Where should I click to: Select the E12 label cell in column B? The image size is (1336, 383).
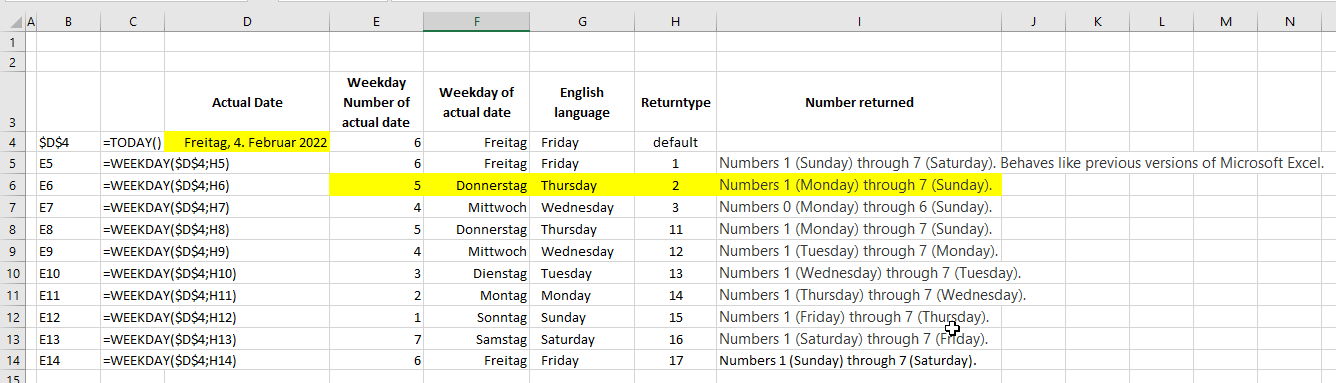tap(68, 317)
